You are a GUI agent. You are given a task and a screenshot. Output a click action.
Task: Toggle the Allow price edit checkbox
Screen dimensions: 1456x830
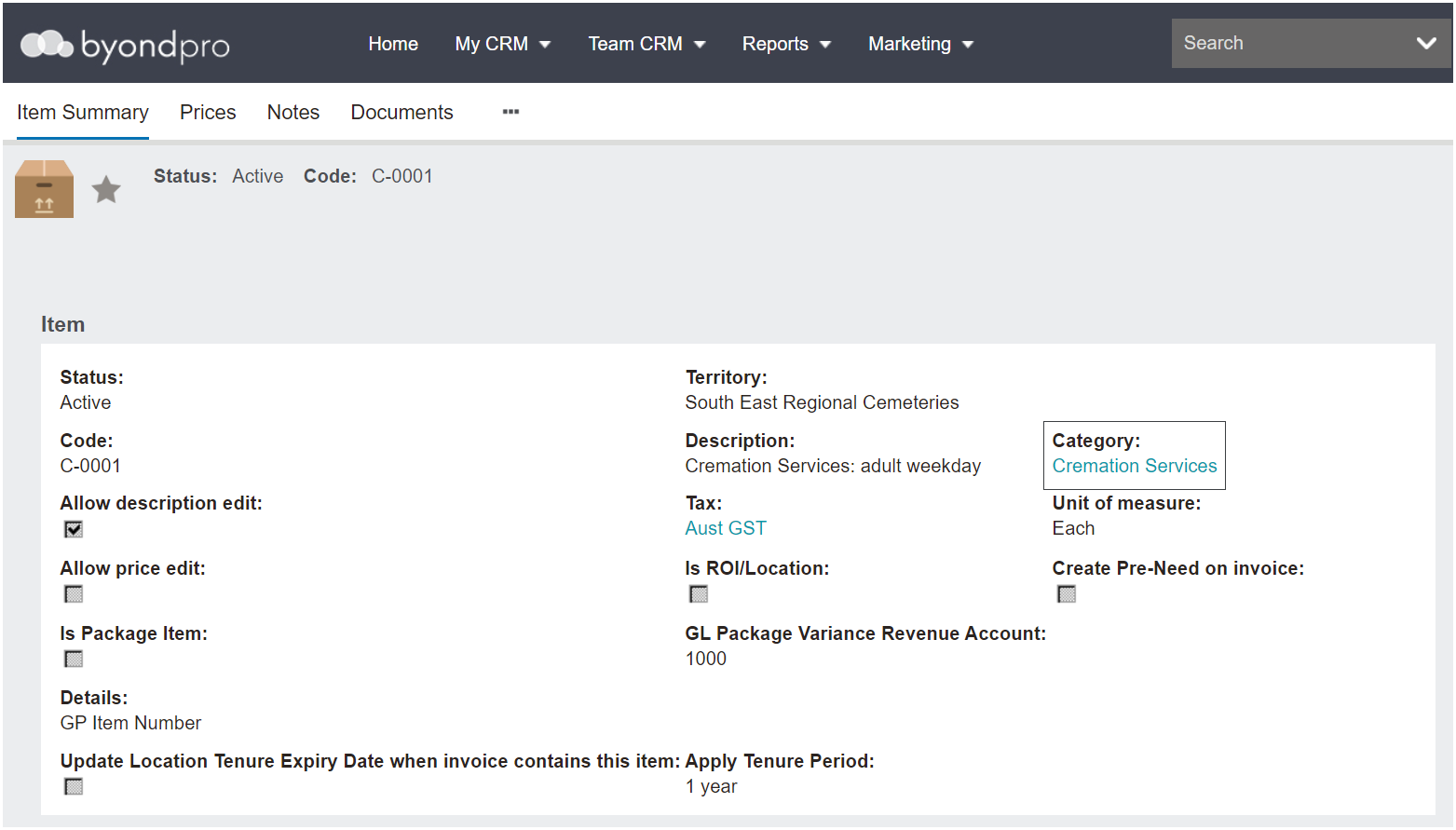[74, 594]
